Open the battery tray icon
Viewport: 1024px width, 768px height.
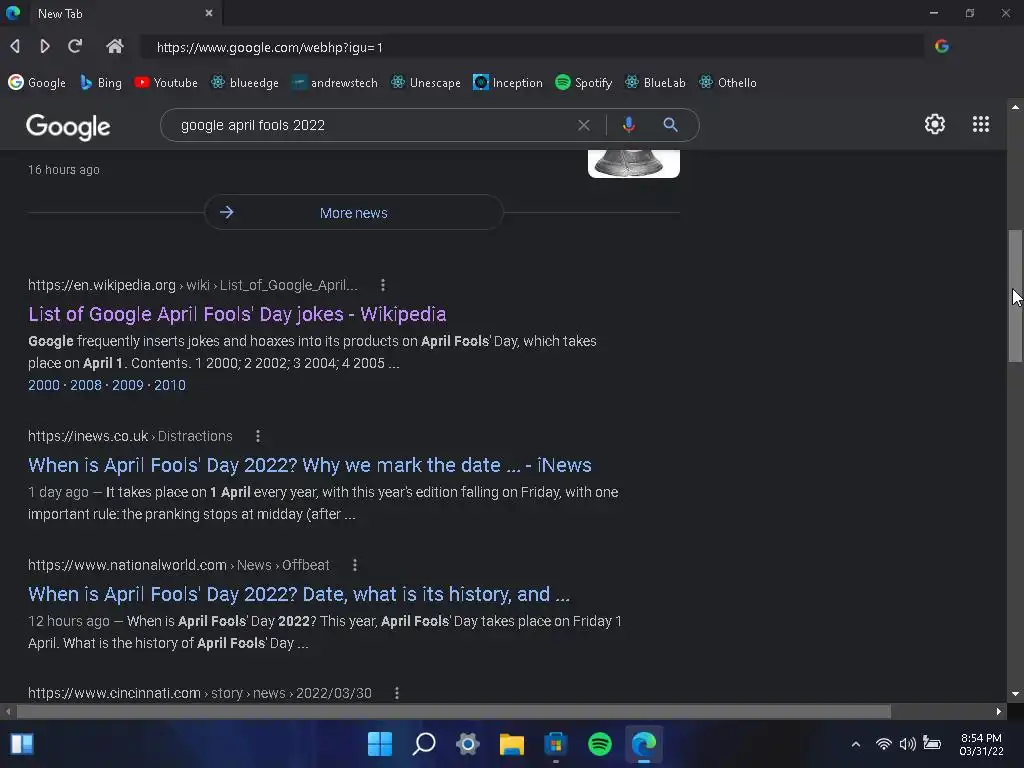pyautogui.click(x=932, y=744)
